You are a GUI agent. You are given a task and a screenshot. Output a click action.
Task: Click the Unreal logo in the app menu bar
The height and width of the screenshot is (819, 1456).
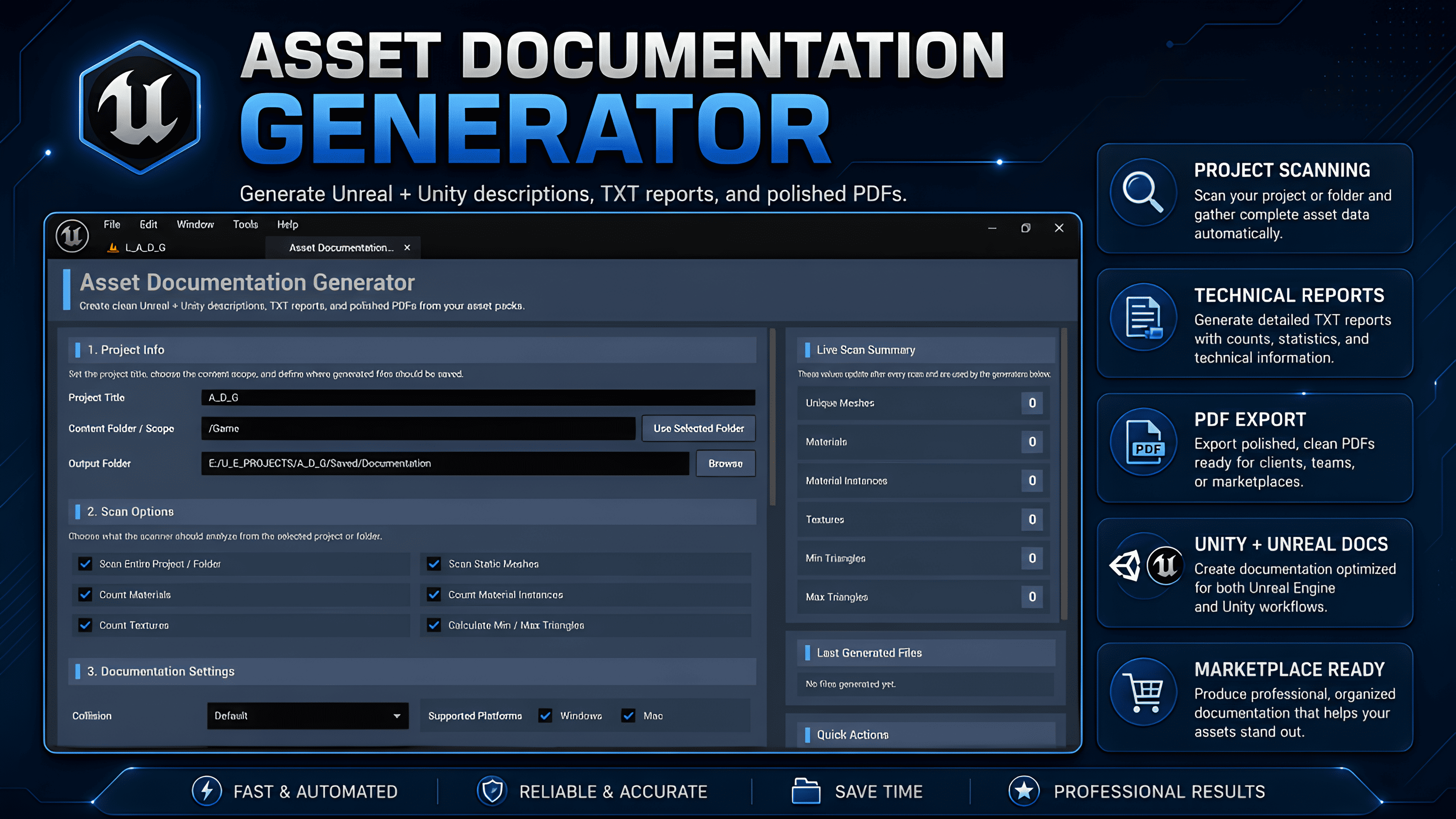coord(72,235)
